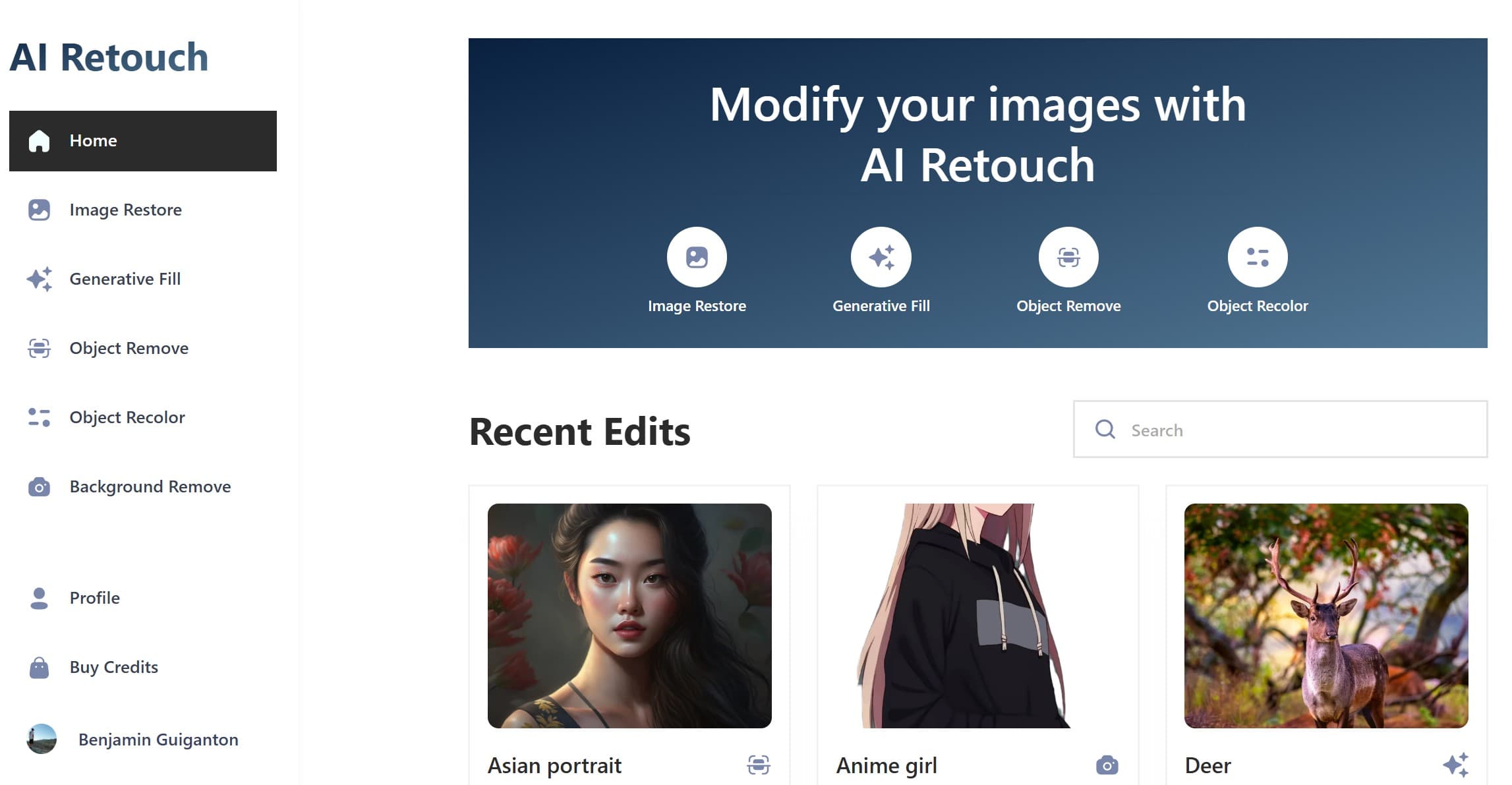Viewport: 1512px width, 785px height.
Task: Click the Generative Fill sparkle icon in the banner
Action: coord(882,256)
